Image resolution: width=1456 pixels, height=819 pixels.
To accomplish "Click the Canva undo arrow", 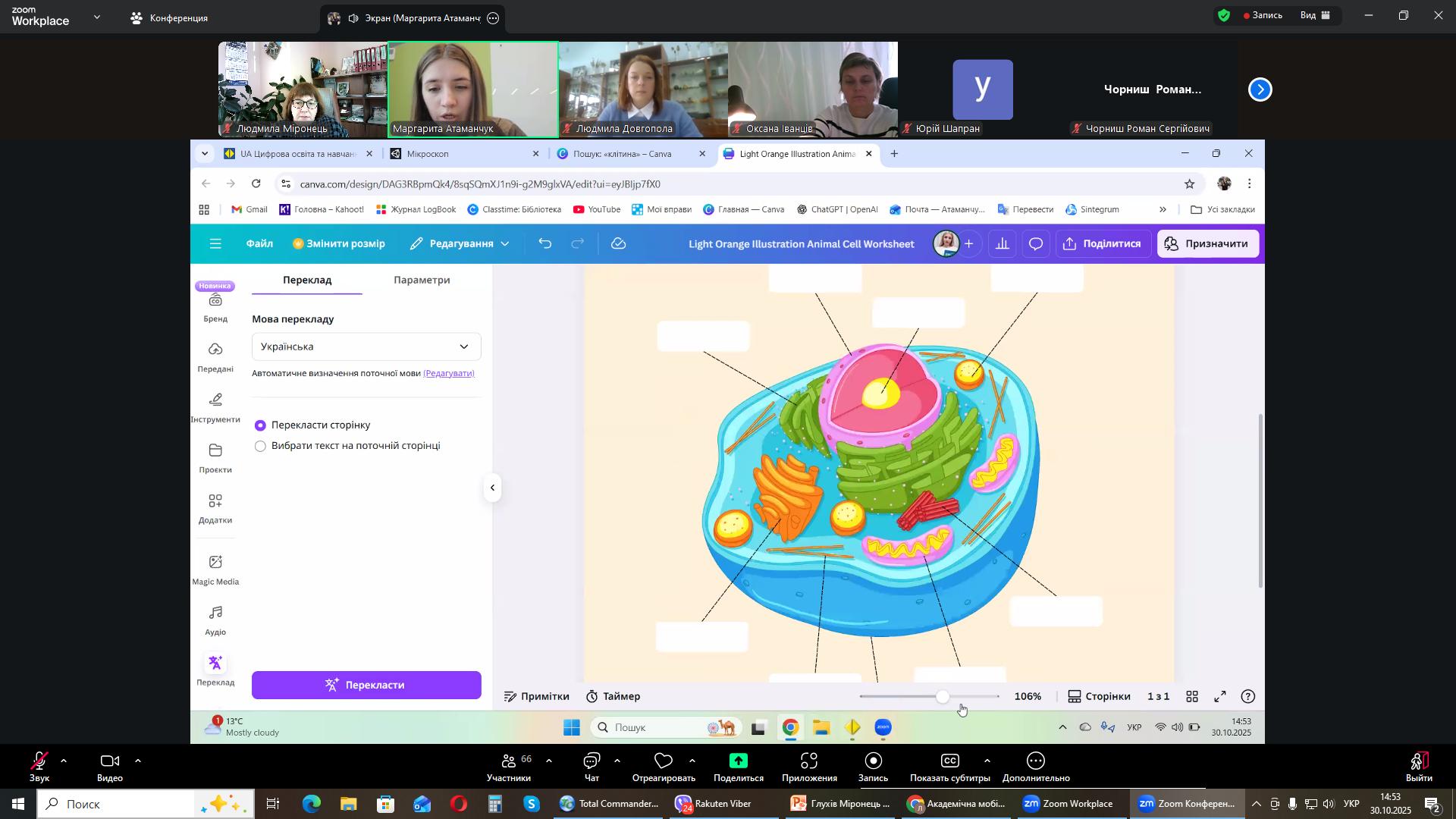I will coord(544,244).
